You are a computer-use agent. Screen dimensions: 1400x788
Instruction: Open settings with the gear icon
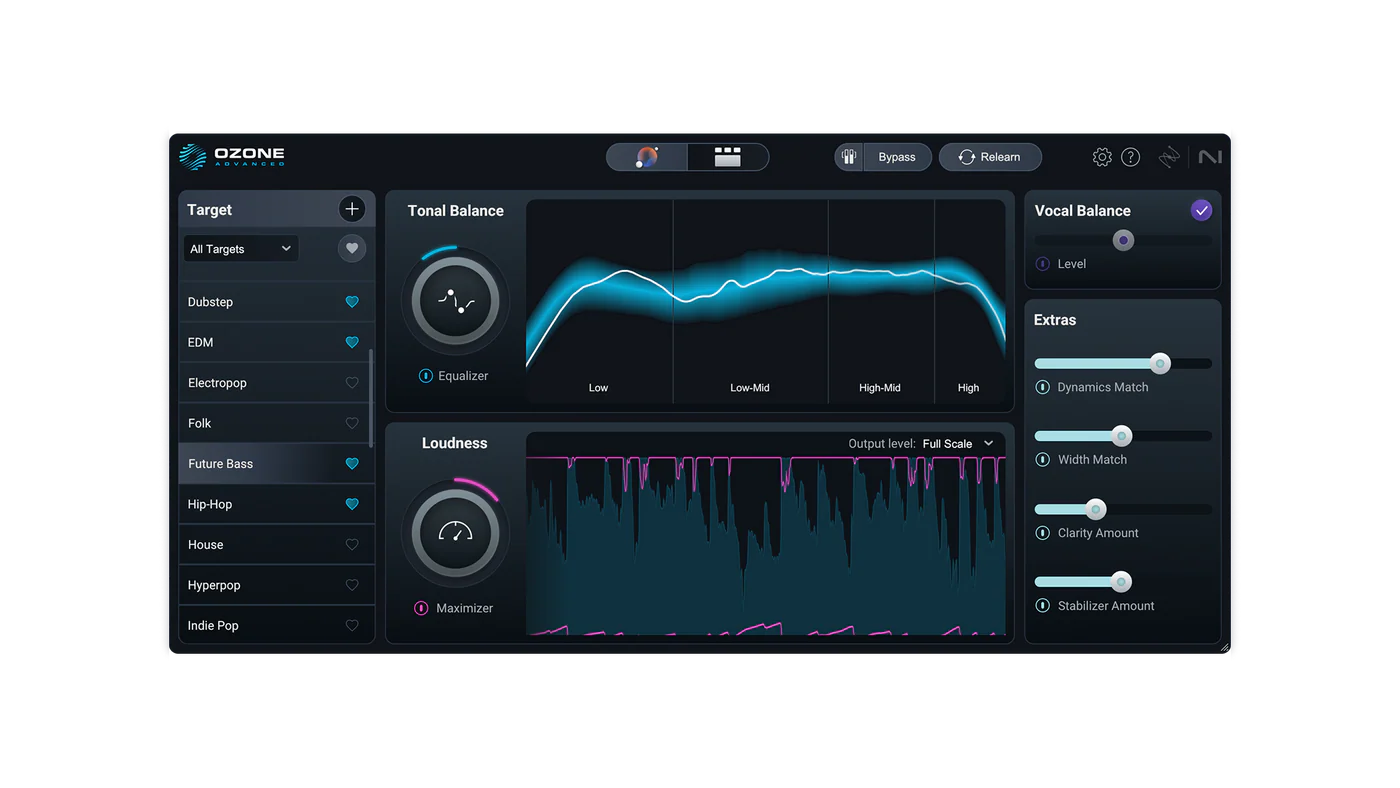(x=1102, y=157)
